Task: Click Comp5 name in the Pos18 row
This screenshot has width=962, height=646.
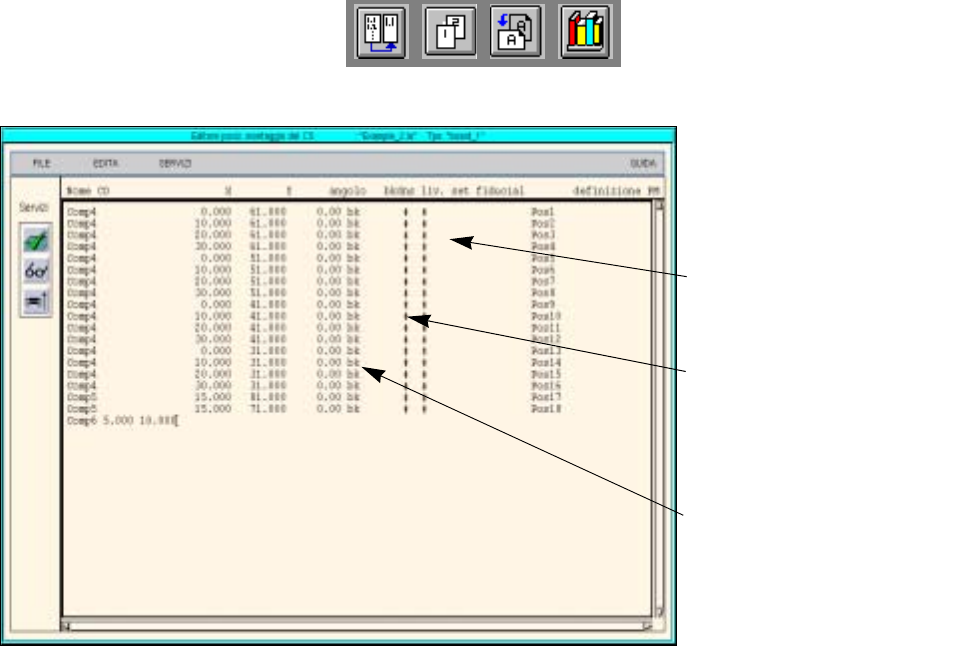Action: 82,409
